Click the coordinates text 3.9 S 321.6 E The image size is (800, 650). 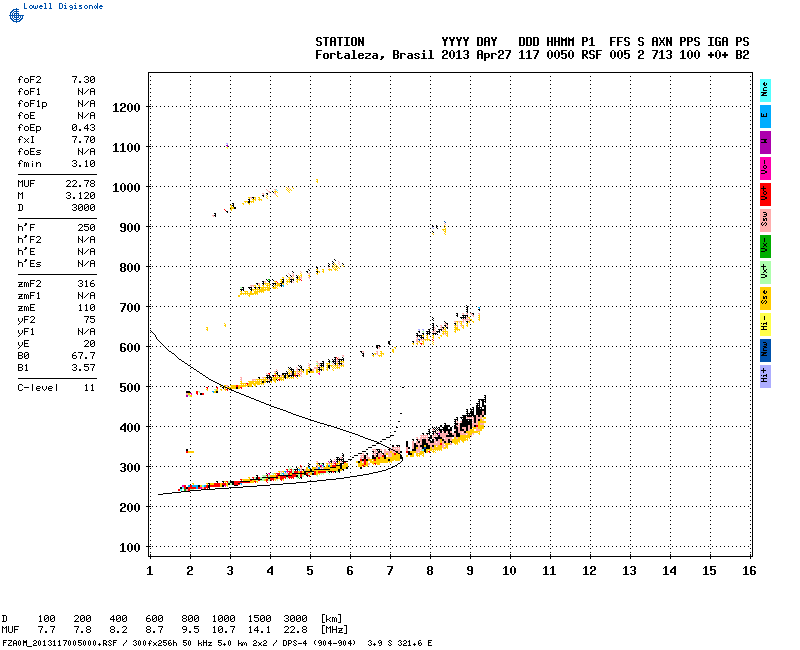point(400,643)
